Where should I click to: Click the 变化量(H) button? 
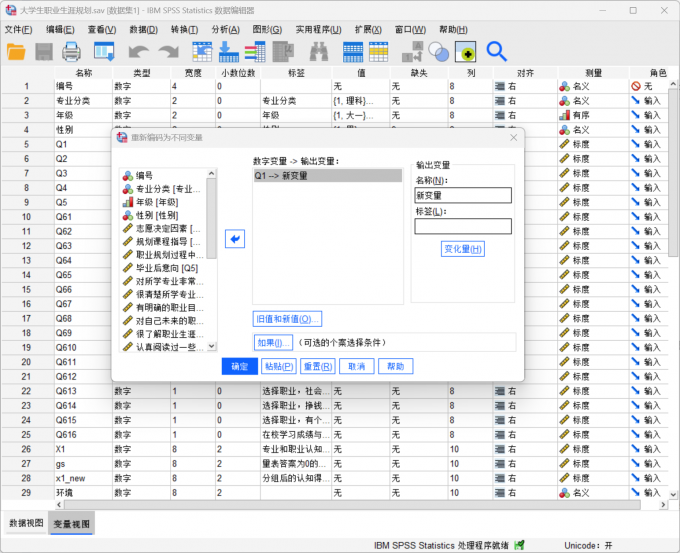pyautogui.click(x=463, y=249)
